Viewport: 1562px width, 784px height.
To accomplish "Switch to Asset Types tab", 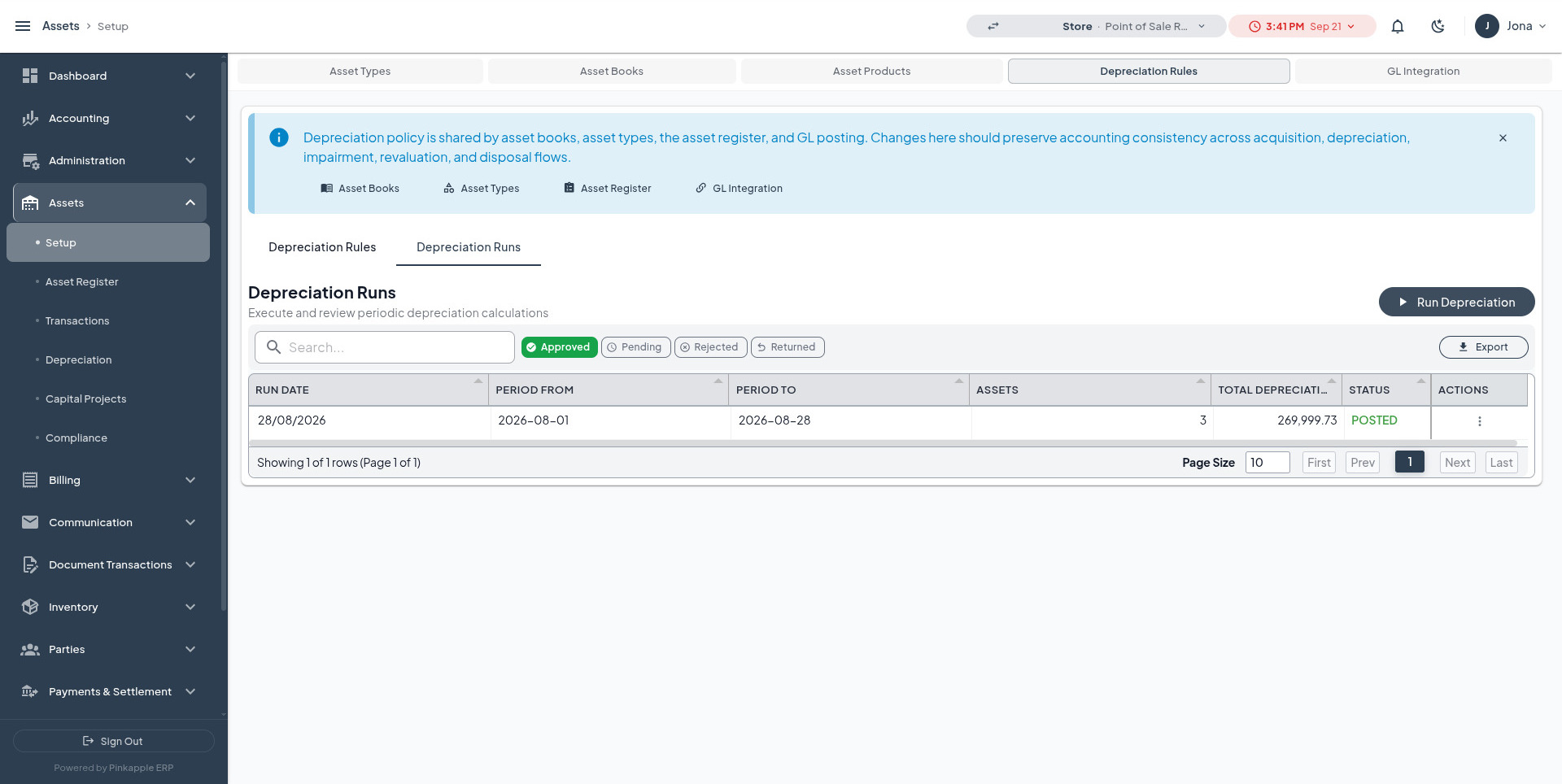I will pos(360,71).
